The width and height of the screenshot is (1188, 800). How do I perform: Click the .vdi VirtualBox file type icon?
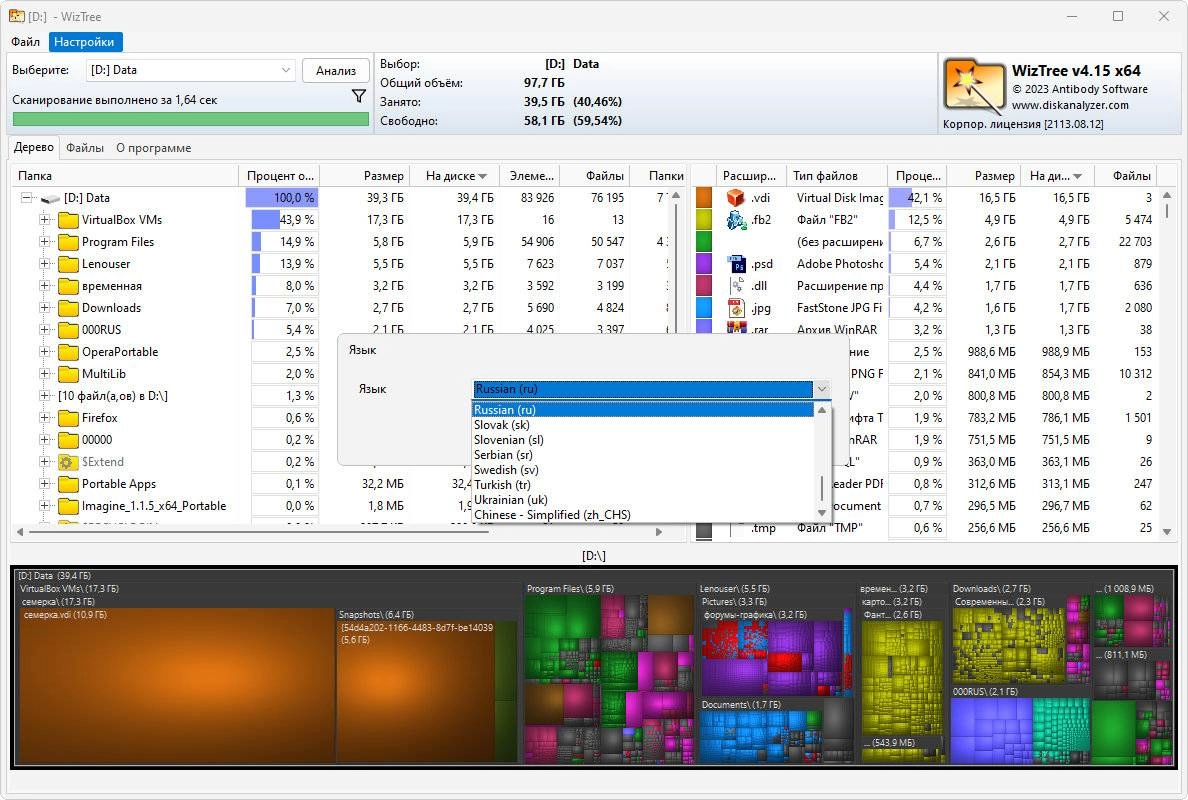point(736,198)
